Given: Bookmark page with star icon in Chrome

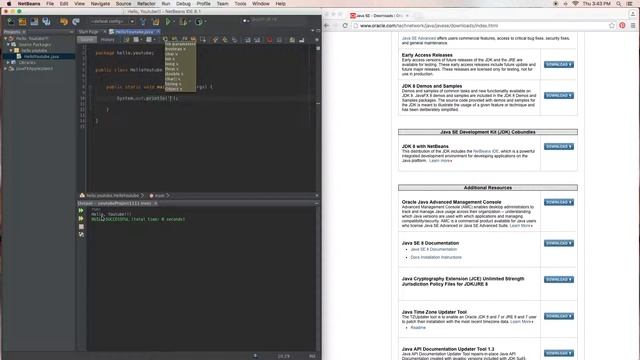Looking at the screenshot, I should click(x=611, y=25).
